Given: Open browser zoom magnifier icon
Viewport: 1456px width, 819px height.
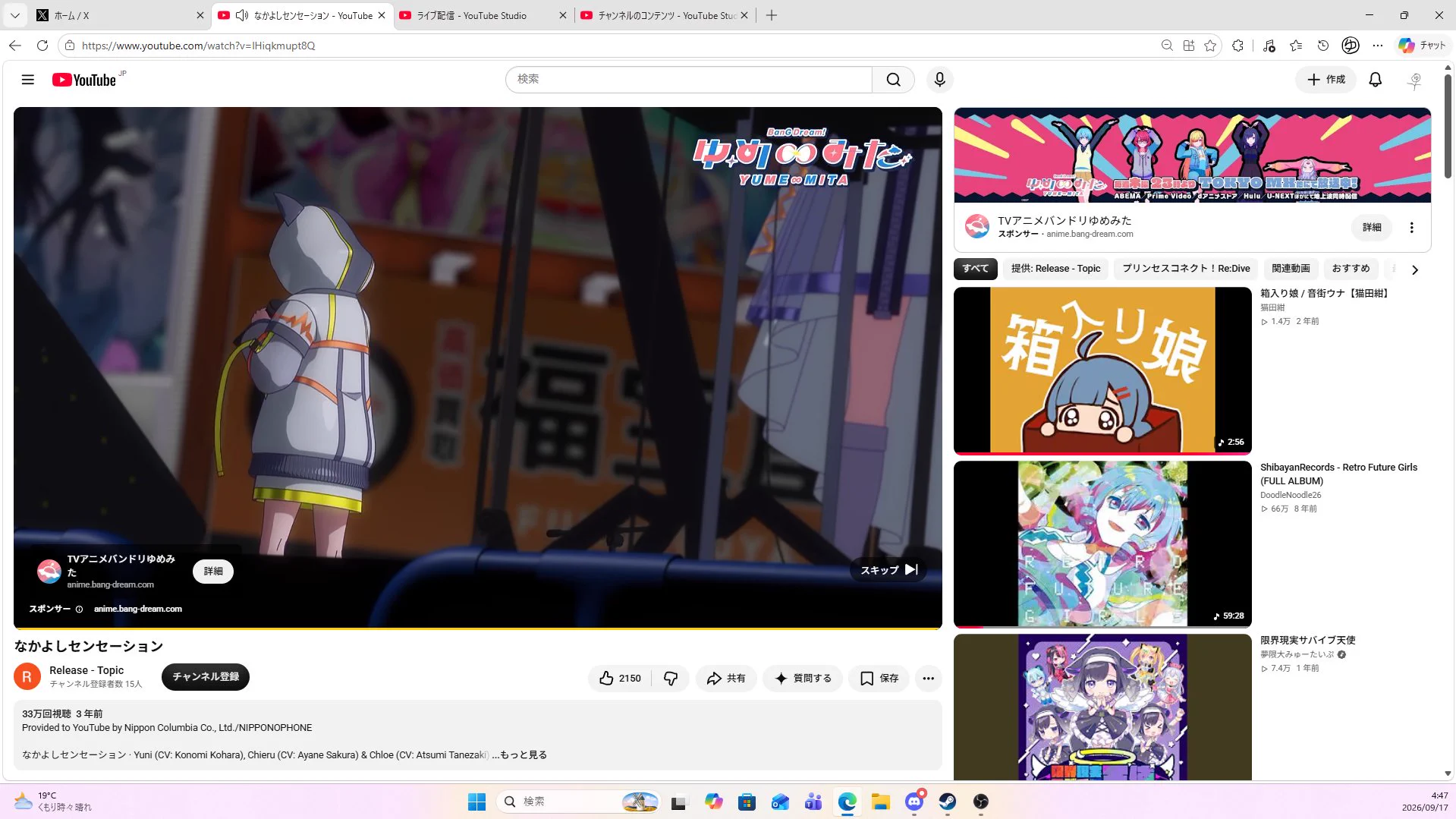Looking at the screenshot, I should [x=1167, y=46].
